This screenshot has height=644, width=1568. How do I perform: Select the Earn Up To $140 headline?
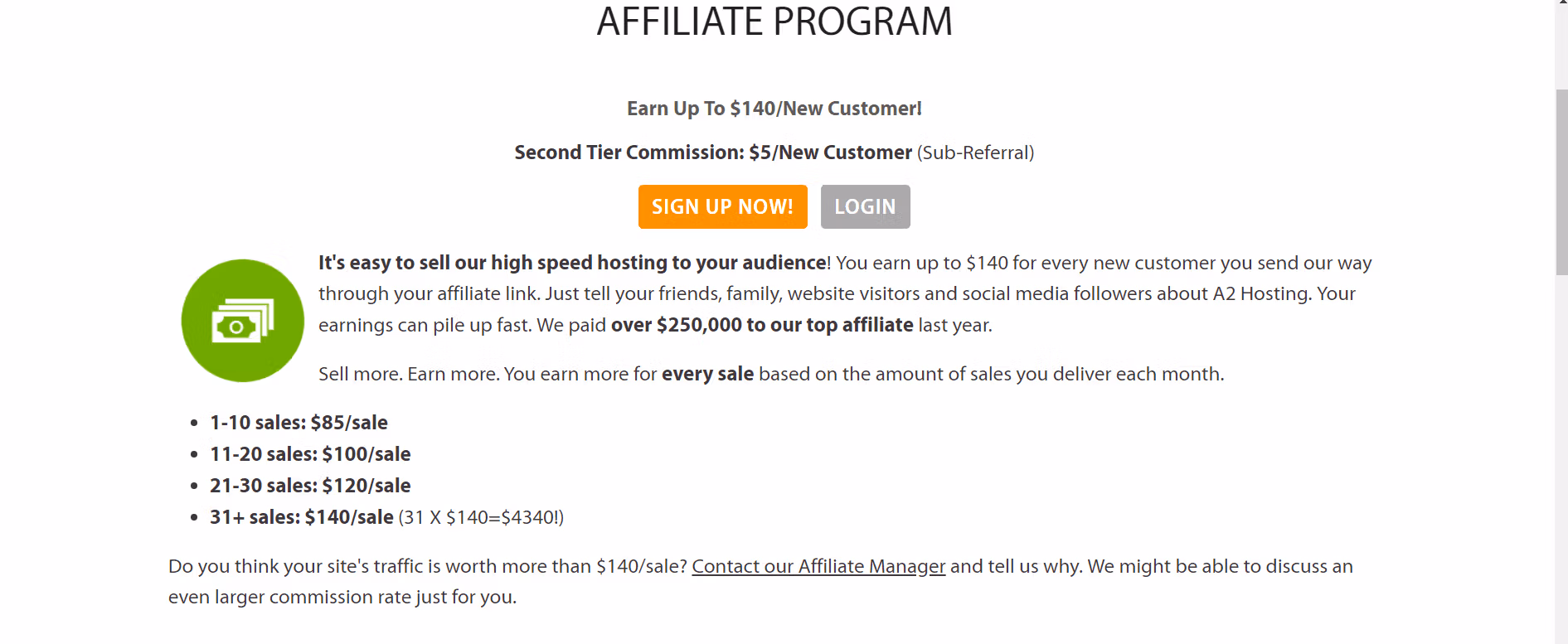[x=774, y=109]
